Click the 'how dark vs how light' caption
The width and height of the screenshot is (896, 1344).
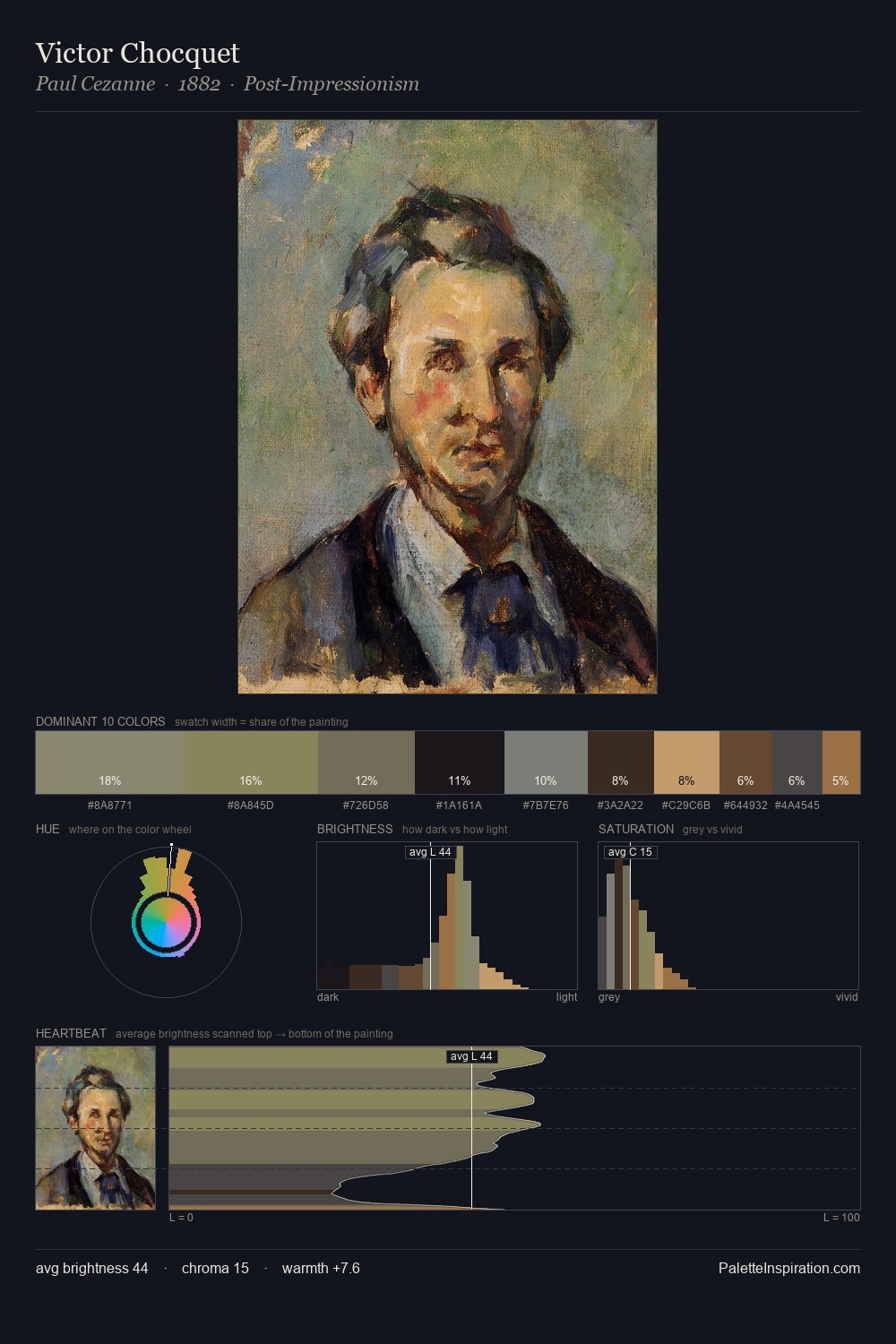(x=455, y=829)
